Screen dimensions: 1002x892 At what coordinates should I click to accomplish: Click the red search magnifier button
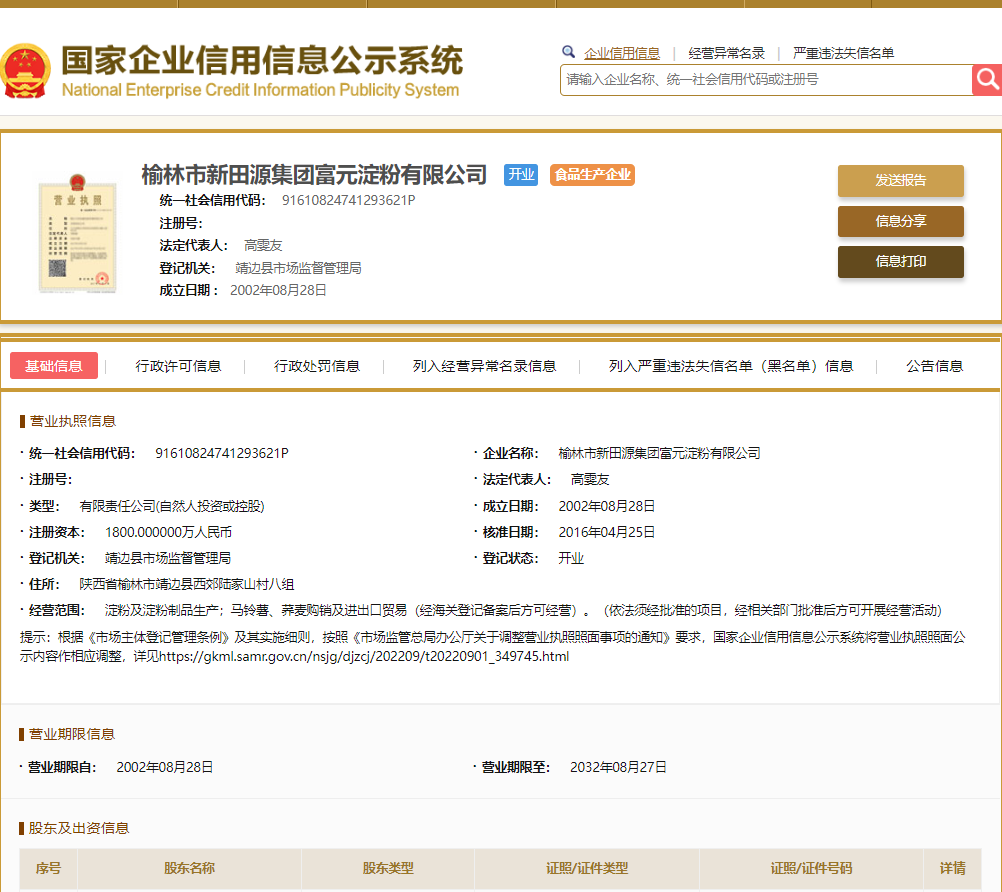click(987, 80)
